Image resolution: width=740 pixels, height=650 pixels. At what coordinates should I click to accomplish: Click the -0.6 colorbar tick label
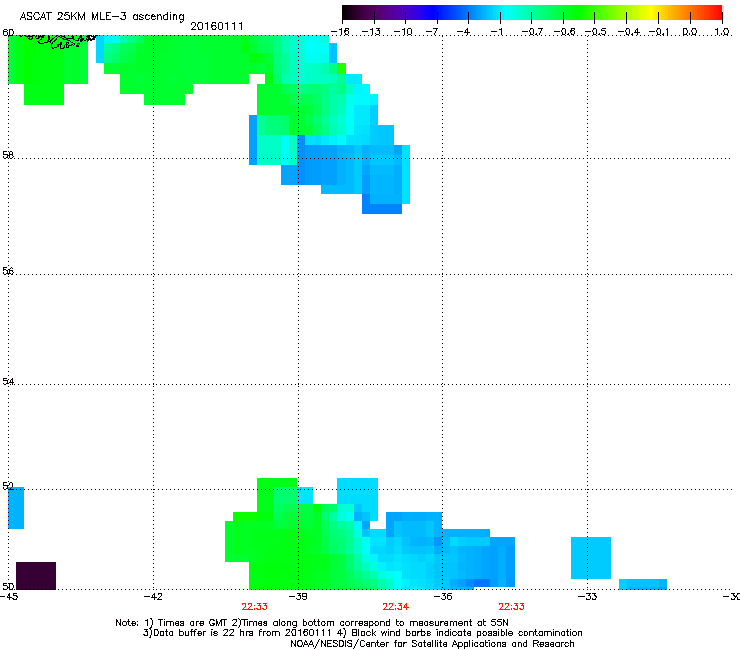pyautogui.click(x=564, y=32)
